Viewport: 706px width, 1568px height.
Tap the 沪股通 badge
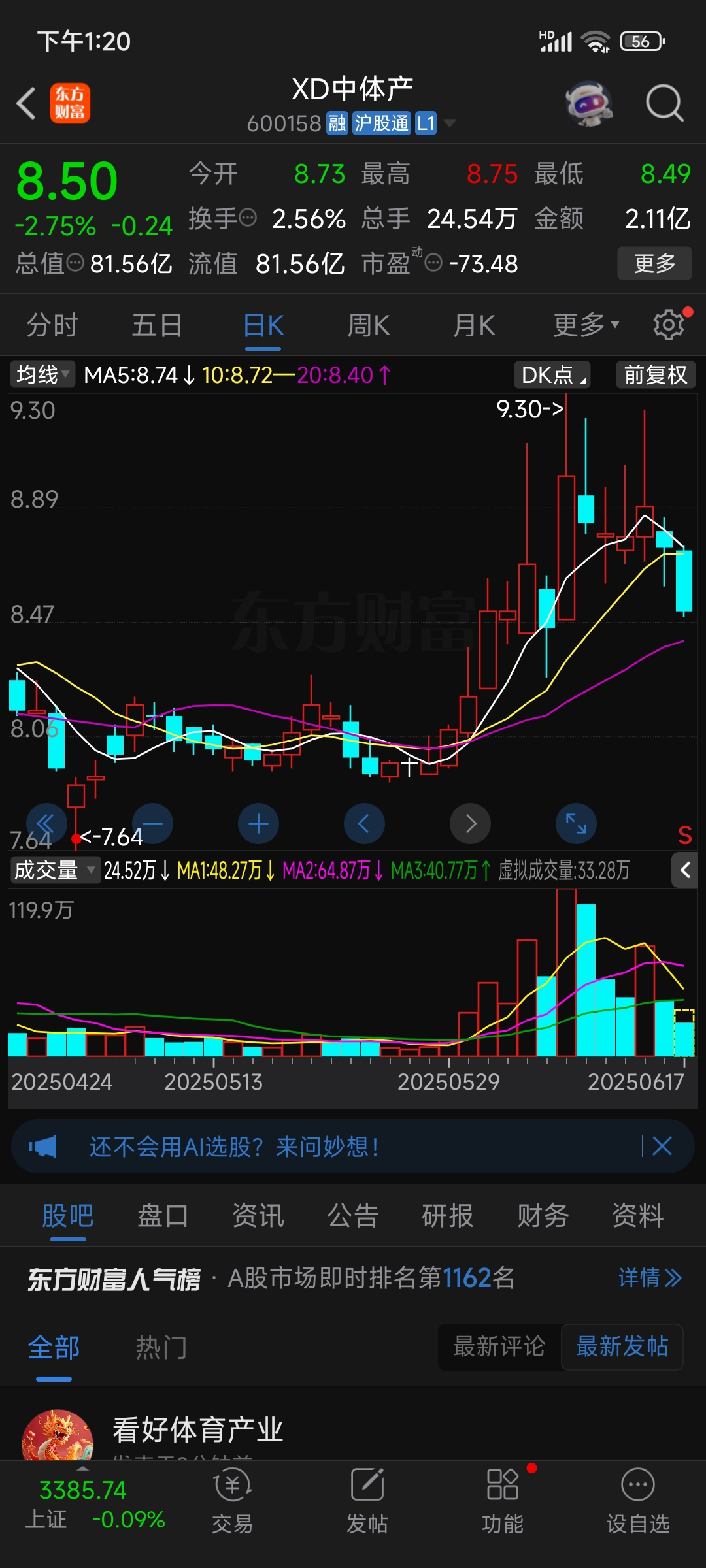[382, 123]
